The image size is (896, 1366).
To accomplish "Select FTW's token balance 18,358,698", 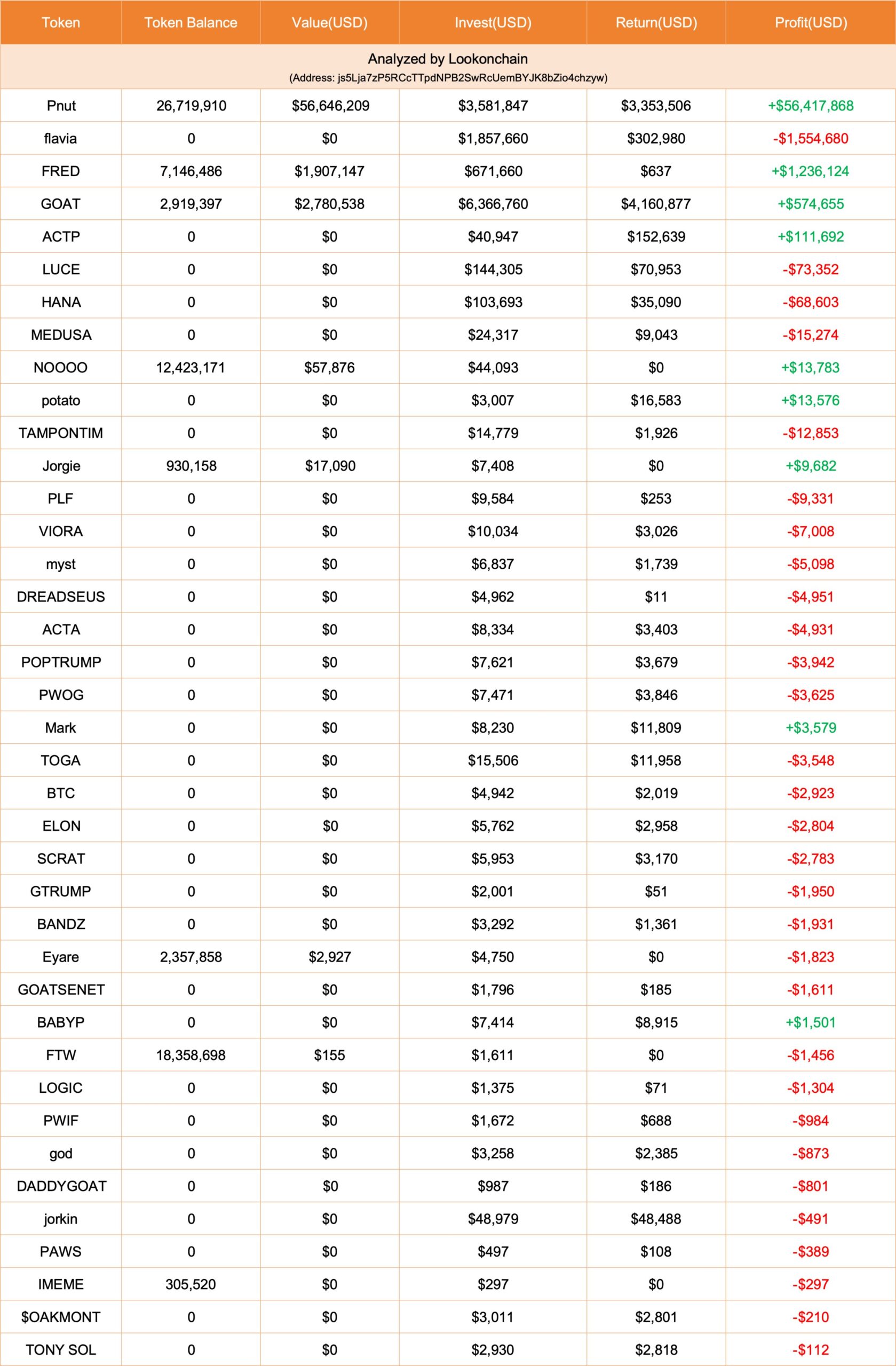I will pos(191,1054).
